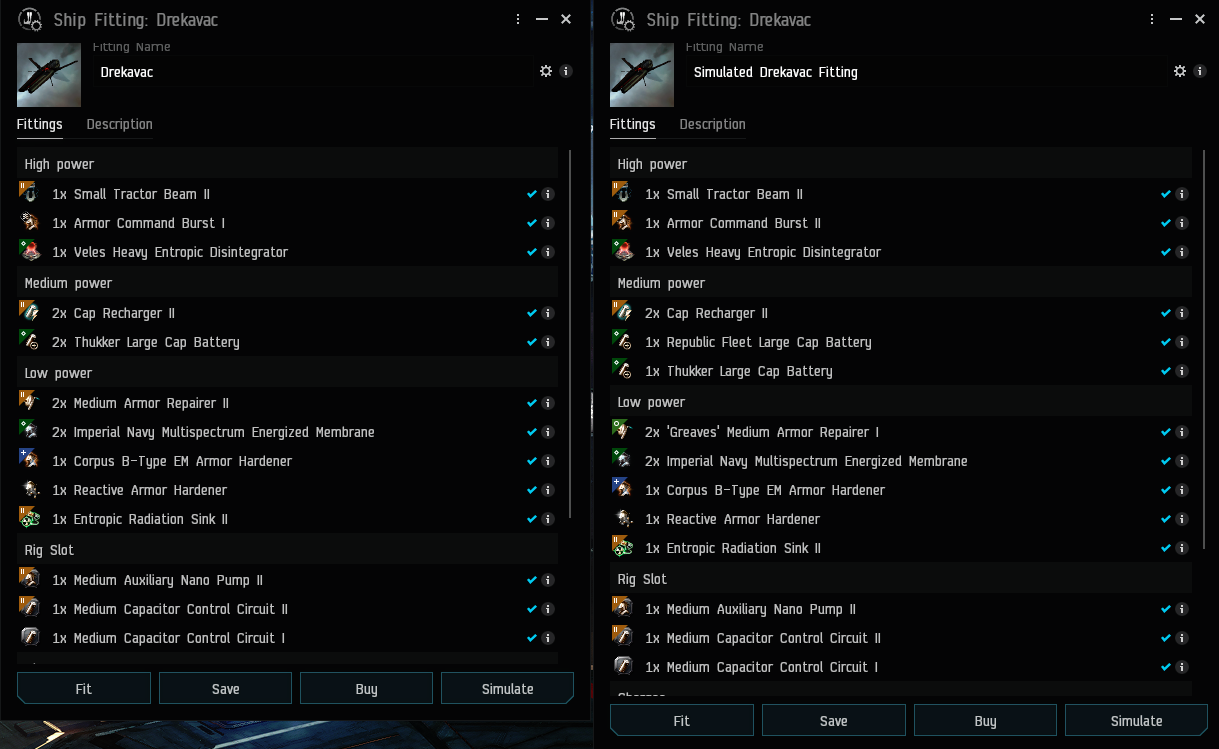Viewport: 1219px width, 749px height.
Task: Click checkmark beside Medium Auxiliary Nano Pump II in left window
Action: point(532,580)
